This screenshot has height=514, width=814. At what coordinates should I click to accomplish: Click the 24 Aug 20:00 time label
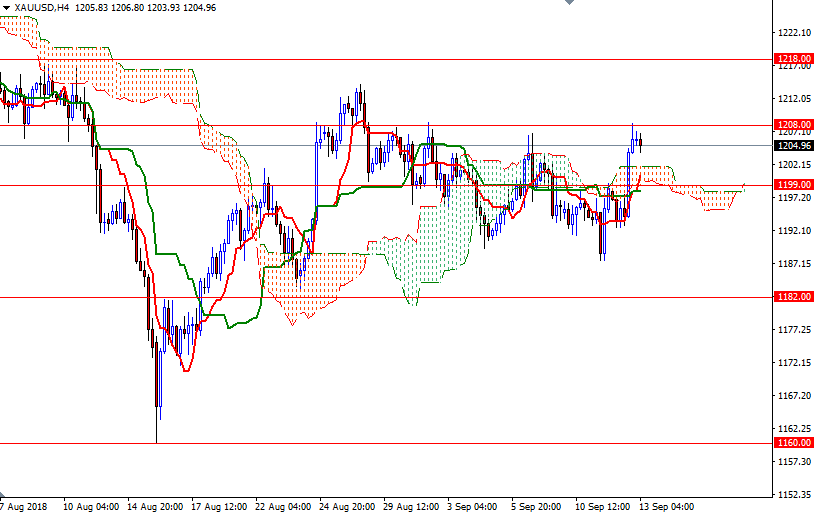[349, 506]
